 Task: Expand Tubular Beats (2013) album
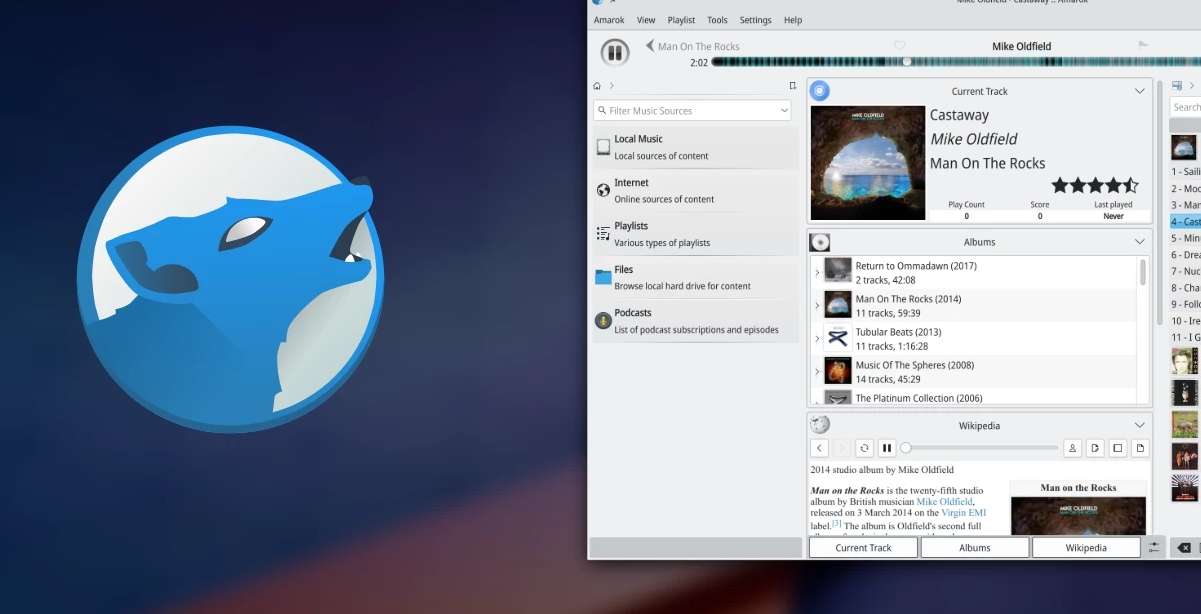[x=817, y=338]
